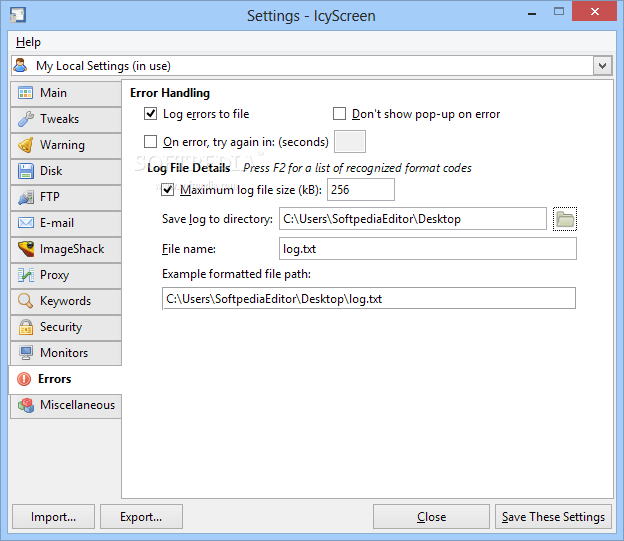This screenshot has height=541, width=624.
Task: Open the Proxy tab label
Action: pyautogui.click(x=55, y=275)
